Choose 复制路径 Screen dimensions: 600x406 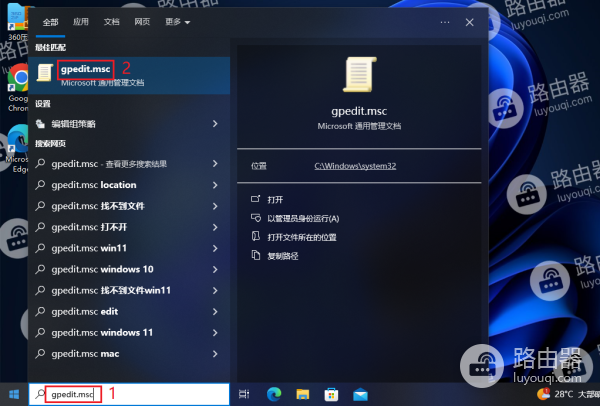pos(283,256)
